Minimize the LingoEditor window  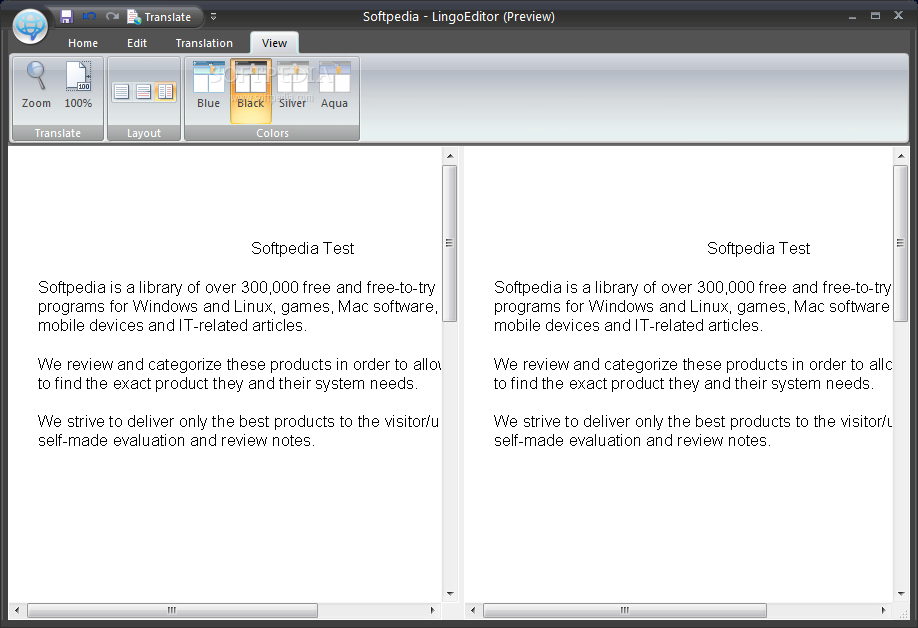tap(852, 16)
